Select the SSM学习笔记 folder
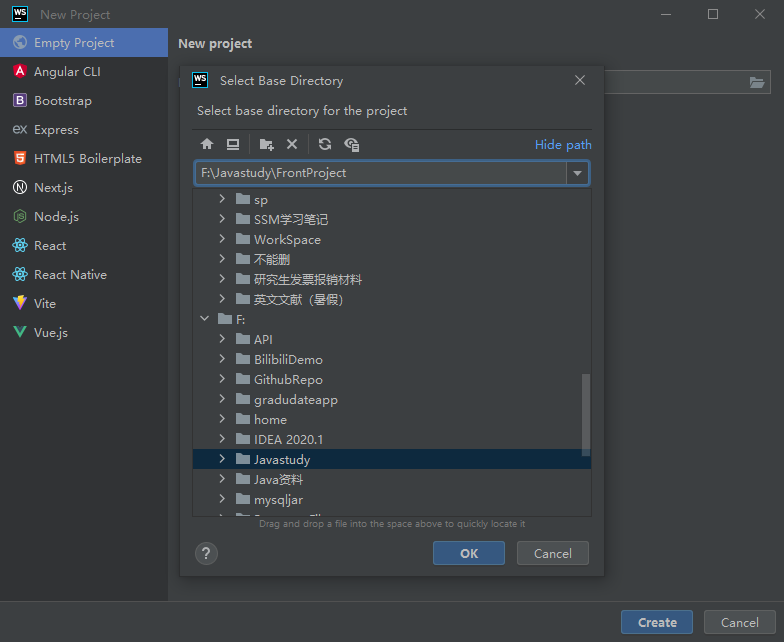 coord(392,219)
